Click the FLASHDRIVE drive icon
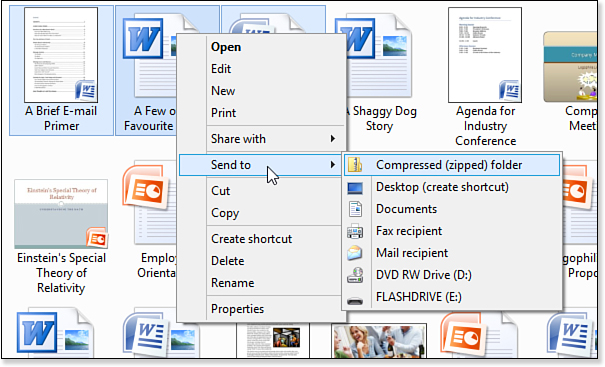605x367 pixels. pos(355,301)
